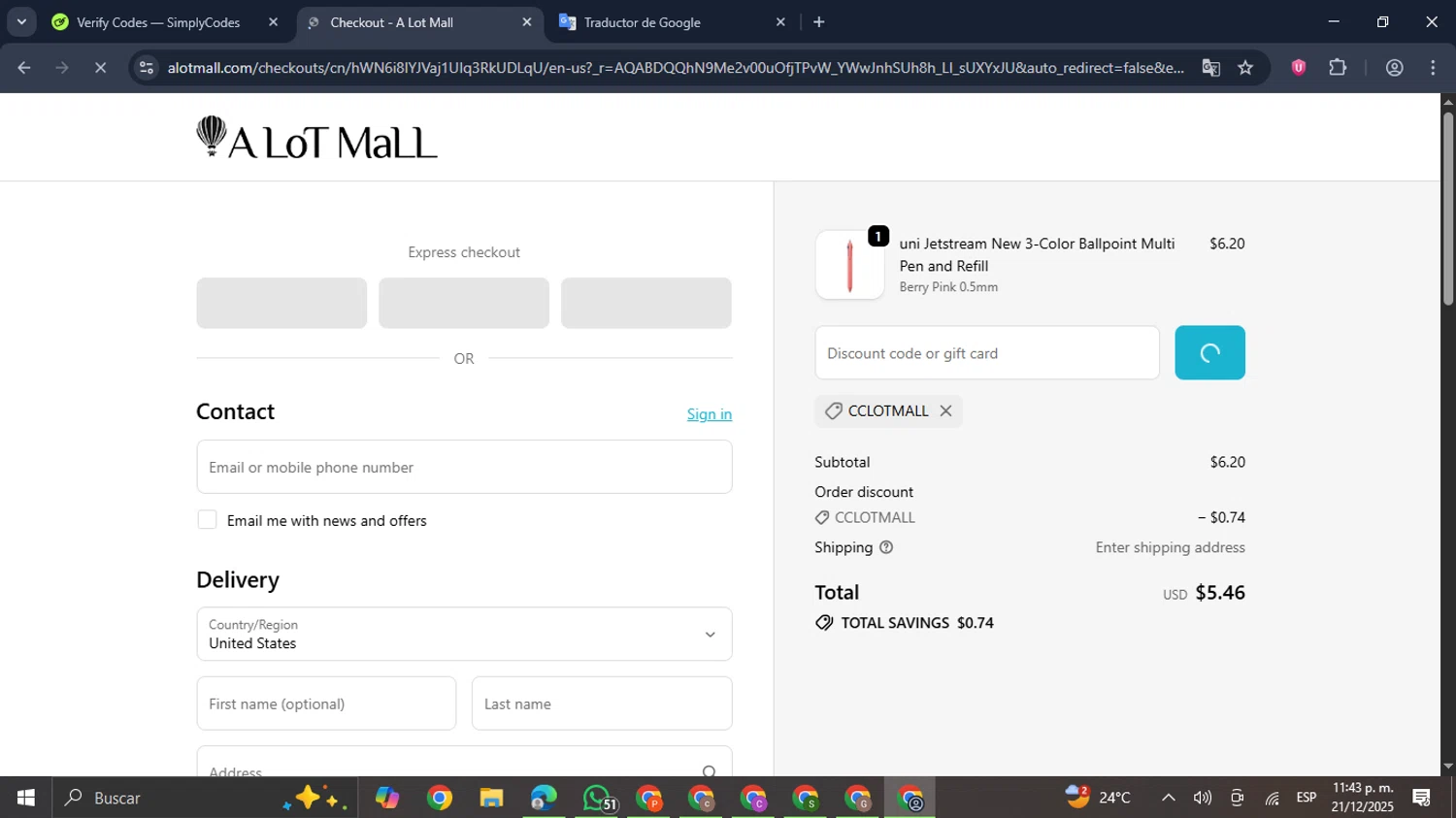Focus the Email or mobile phone field

pyautogui.click(x=464, y=467)
